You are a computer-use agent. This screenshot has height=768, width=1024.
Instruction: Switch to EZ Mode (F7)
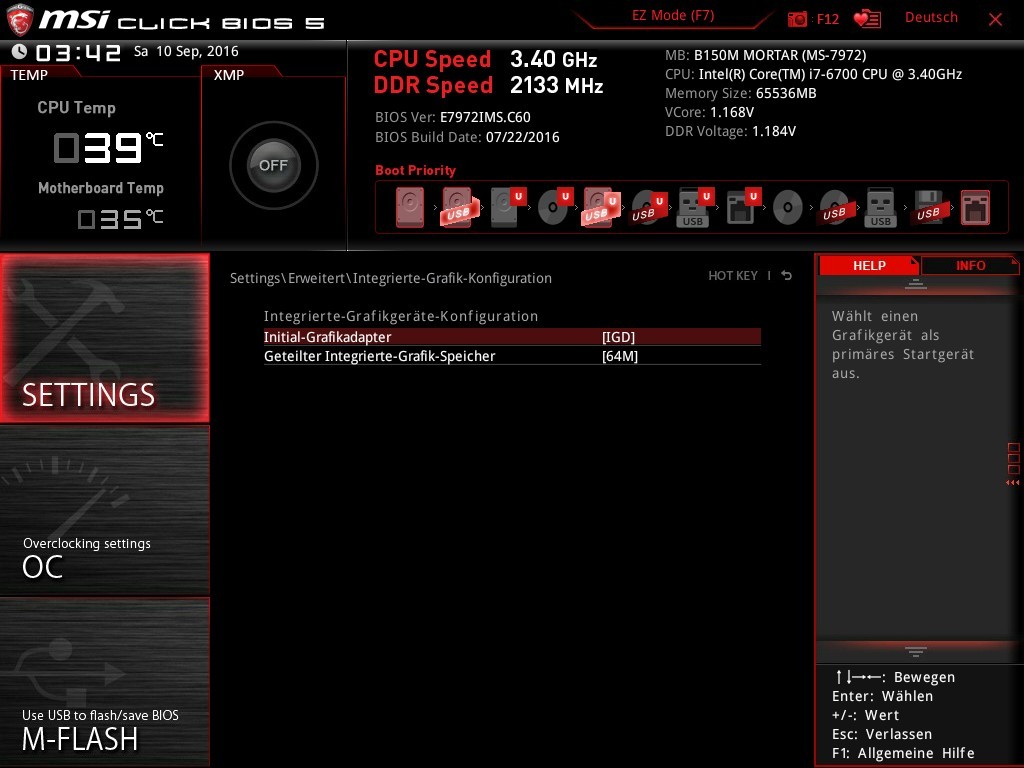click(673, 16)
